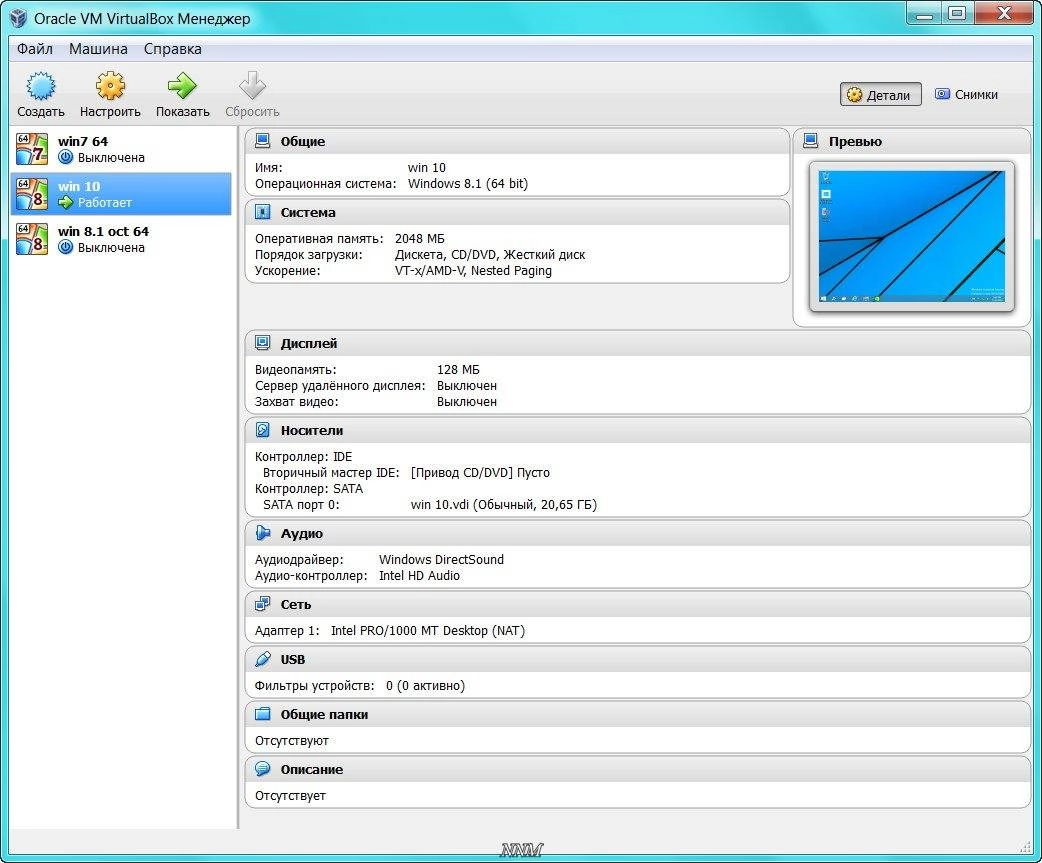This screenshot has width=1042, height=863.
Task: Switch to the Детали view
Action: pos(881,94)
